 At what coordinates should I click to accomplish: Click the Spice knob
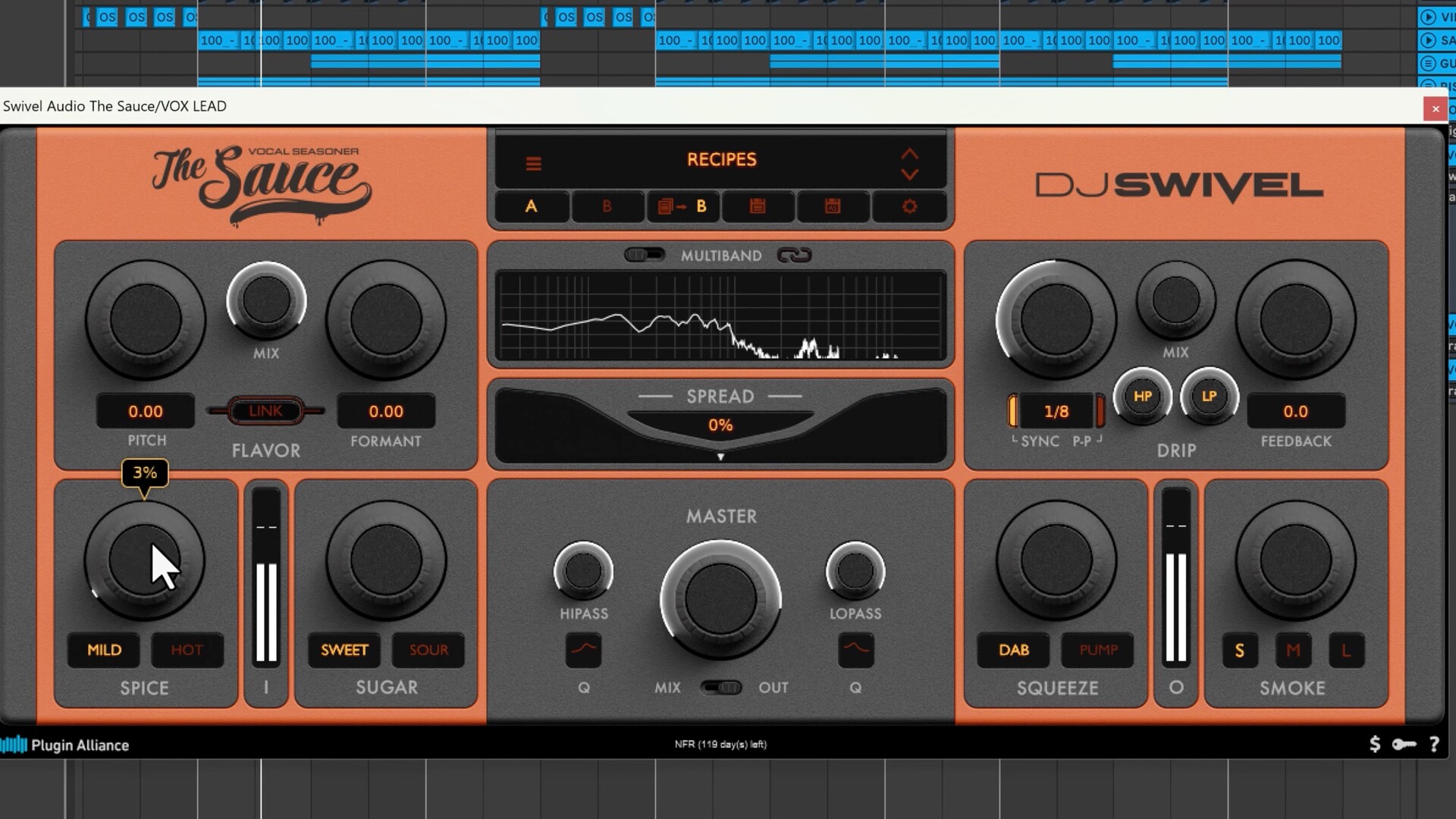point(144,561)
